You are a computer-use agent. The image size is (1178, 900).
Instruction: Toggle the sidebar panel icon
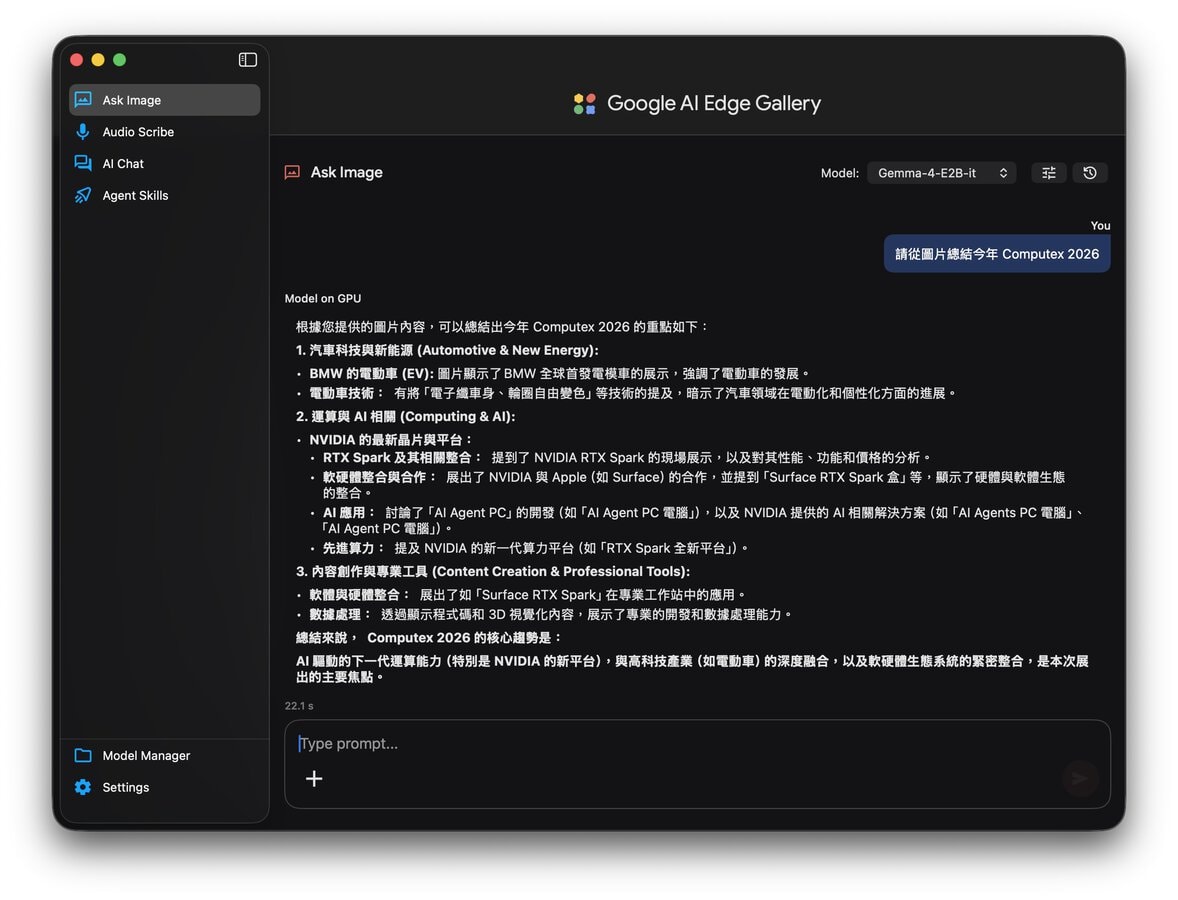248,59
